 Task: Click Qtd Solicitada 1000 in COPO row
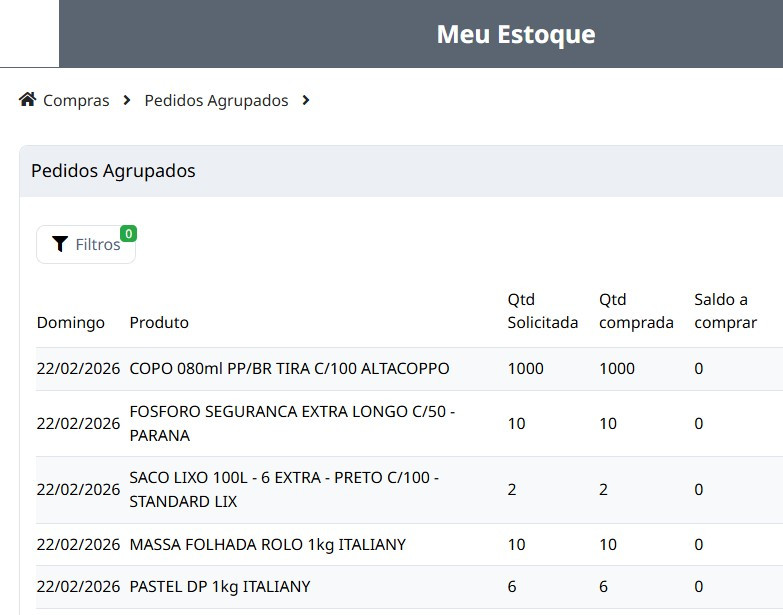(x=525, y=368)
